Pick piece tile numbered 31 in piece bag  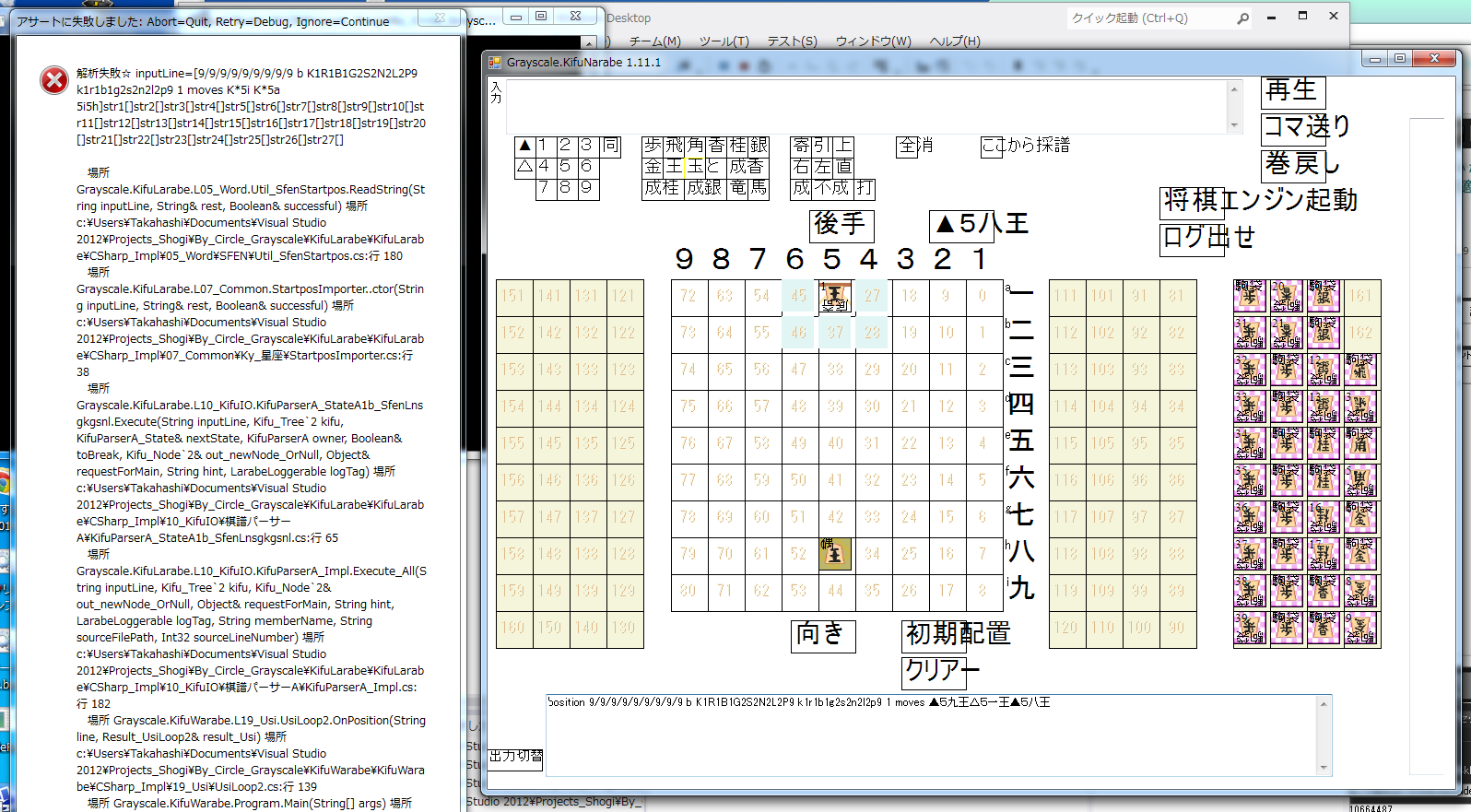[1250, 333]
